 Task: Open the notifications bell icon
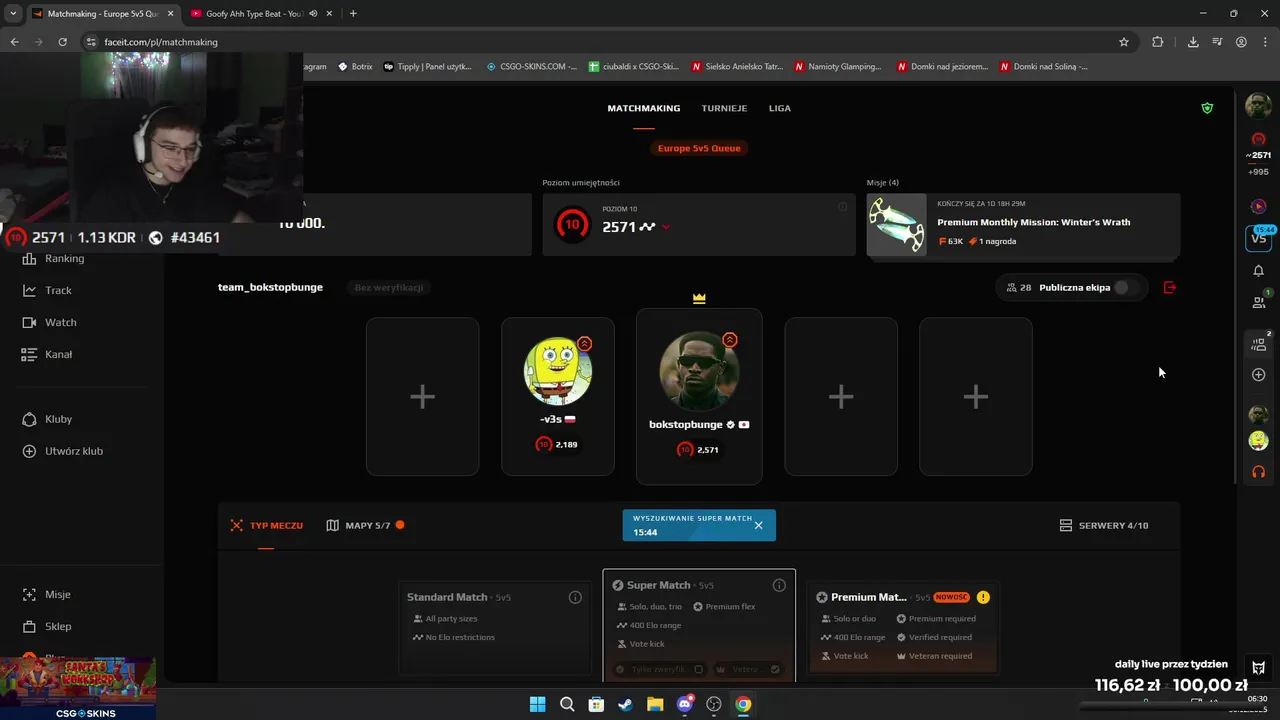point(1258,271)
